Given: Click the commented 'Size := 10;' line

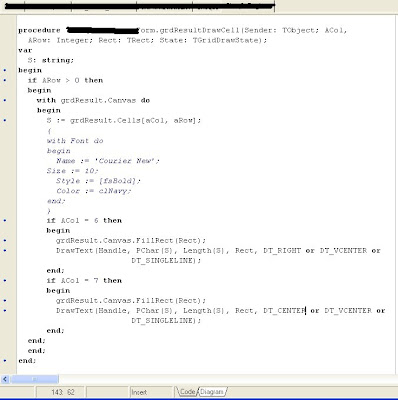Looking at the screenshot, I should pos(72,171).
